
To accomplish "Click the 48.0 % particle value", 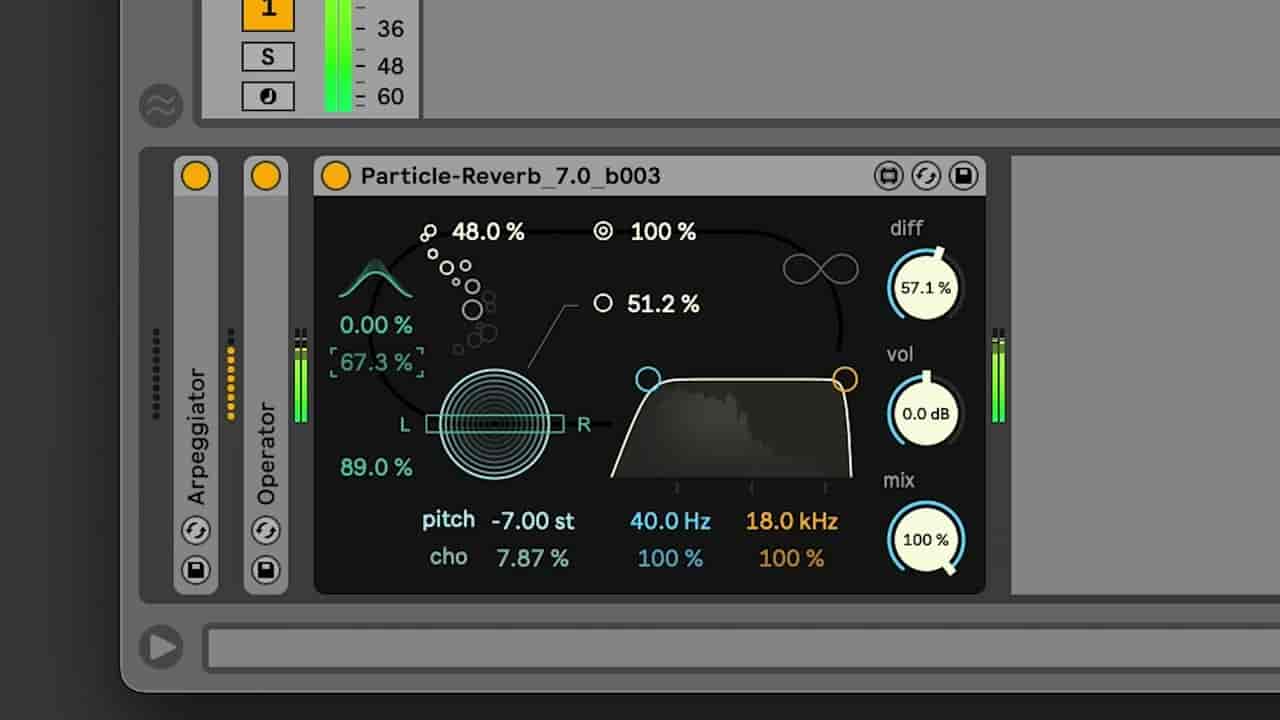I will pyautogui.click(x=488, y=232).
